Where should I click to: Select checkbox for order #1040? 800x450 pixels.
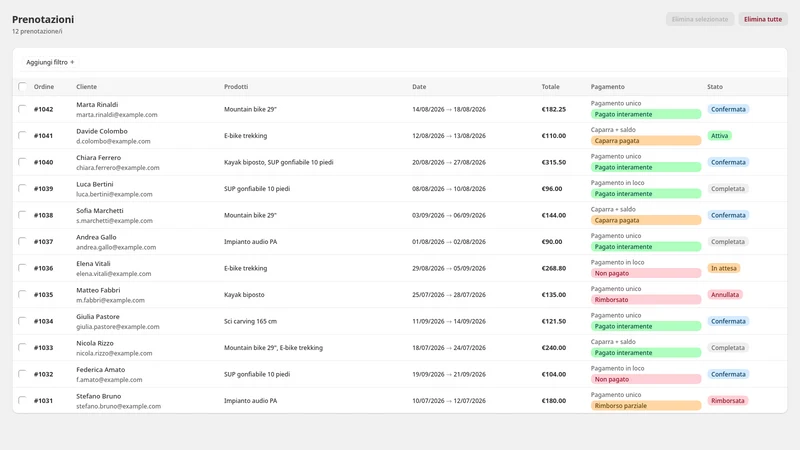[22, 162]
